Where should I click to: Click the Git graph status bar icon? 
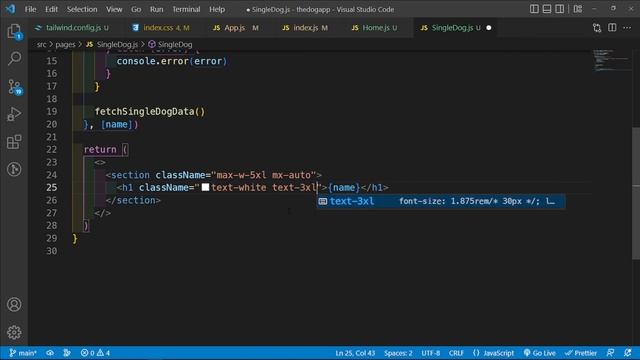[67, 353]
